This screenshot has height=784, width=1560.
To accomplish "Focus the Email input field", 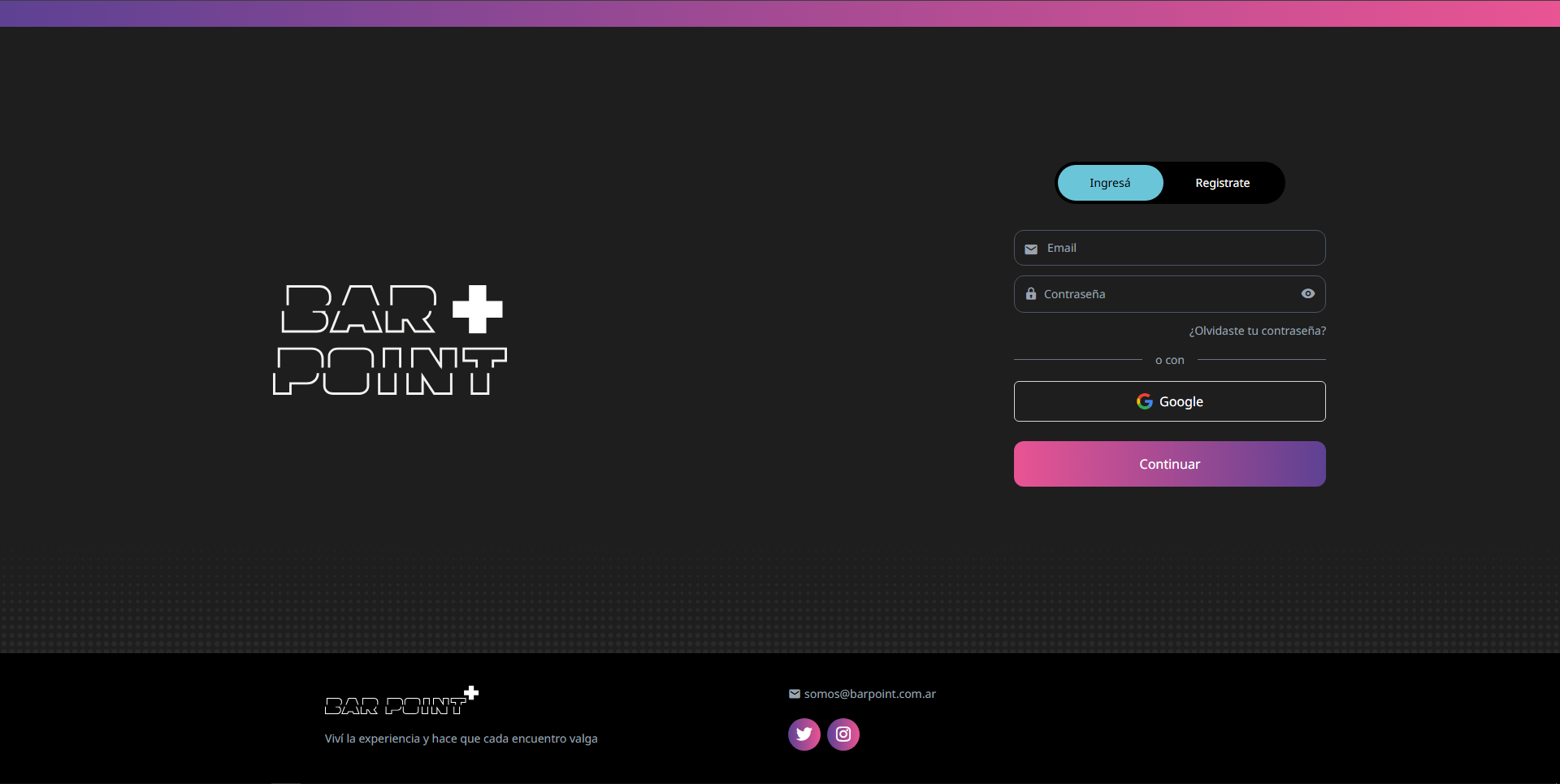I will 1178,248.
